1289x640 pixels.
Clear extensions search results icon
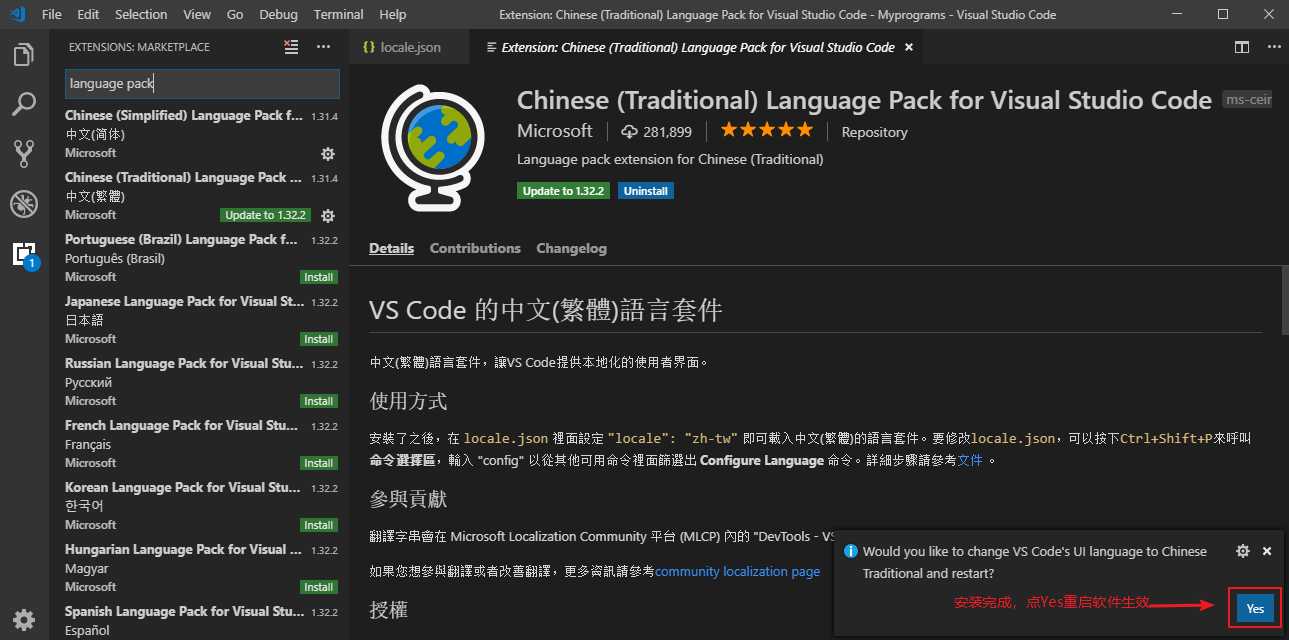[x=291, y=46]
